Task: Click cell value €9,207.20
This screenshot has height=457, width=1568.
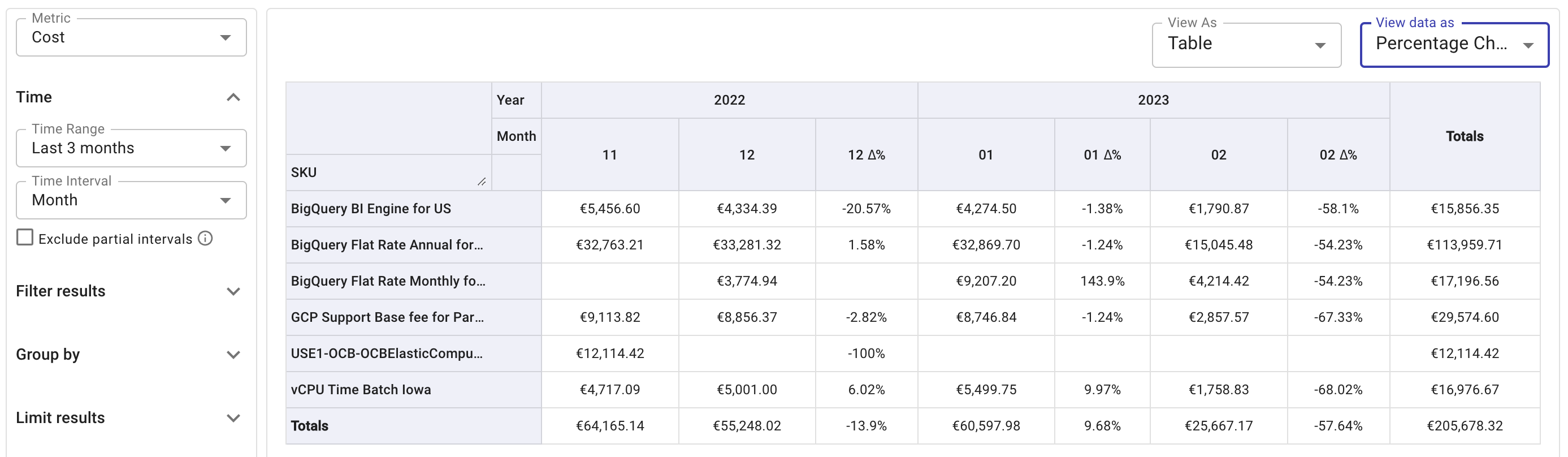Action: point(986,281)
